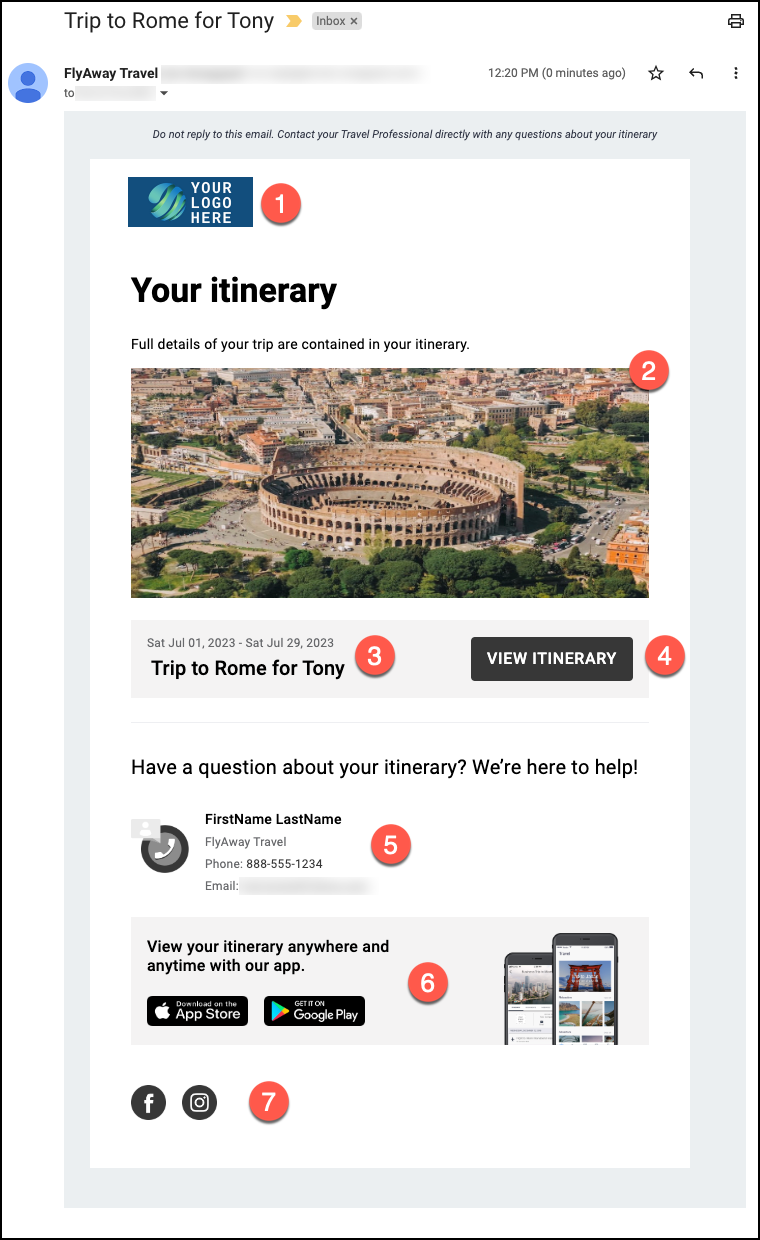The image size is (760, 1240).
Task: Click the sender avatar icon
Action: [28, 83]
